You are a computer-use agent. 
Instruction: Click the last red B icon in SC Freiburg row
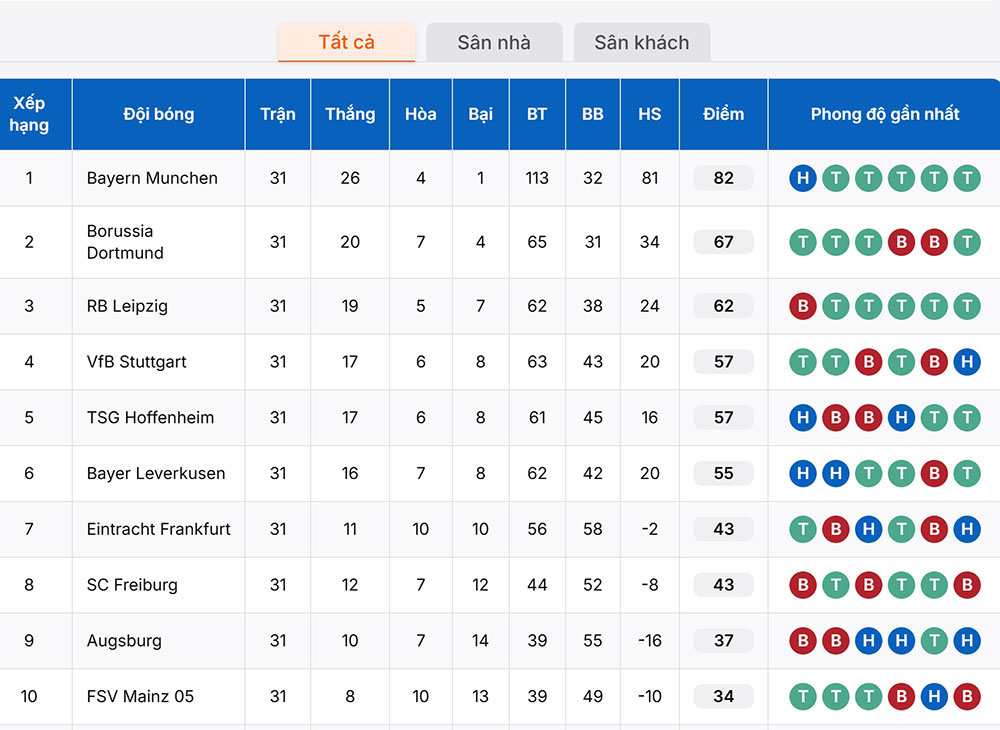click(967, 585)
